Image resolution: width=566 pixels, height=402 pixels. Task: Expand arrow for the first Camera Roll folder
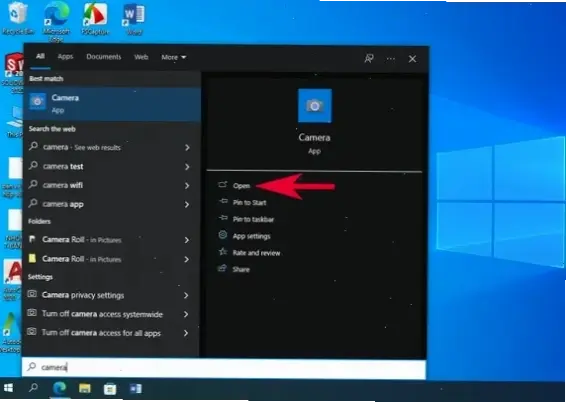click(x=187, y=240)
